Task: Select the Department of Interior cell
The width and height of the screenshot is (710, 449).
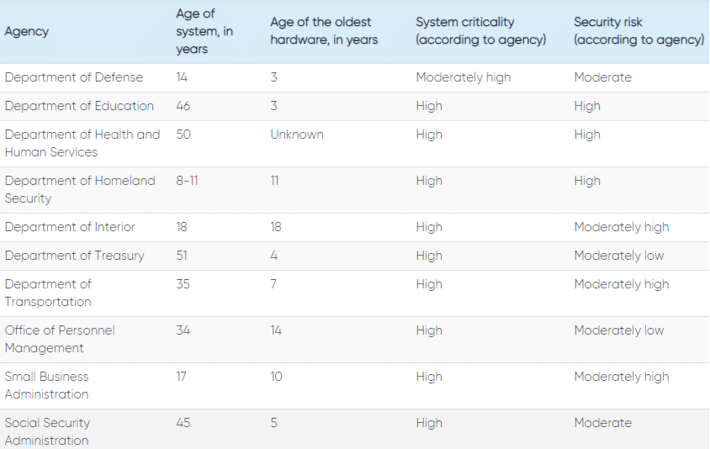Action: pos(70,227)
